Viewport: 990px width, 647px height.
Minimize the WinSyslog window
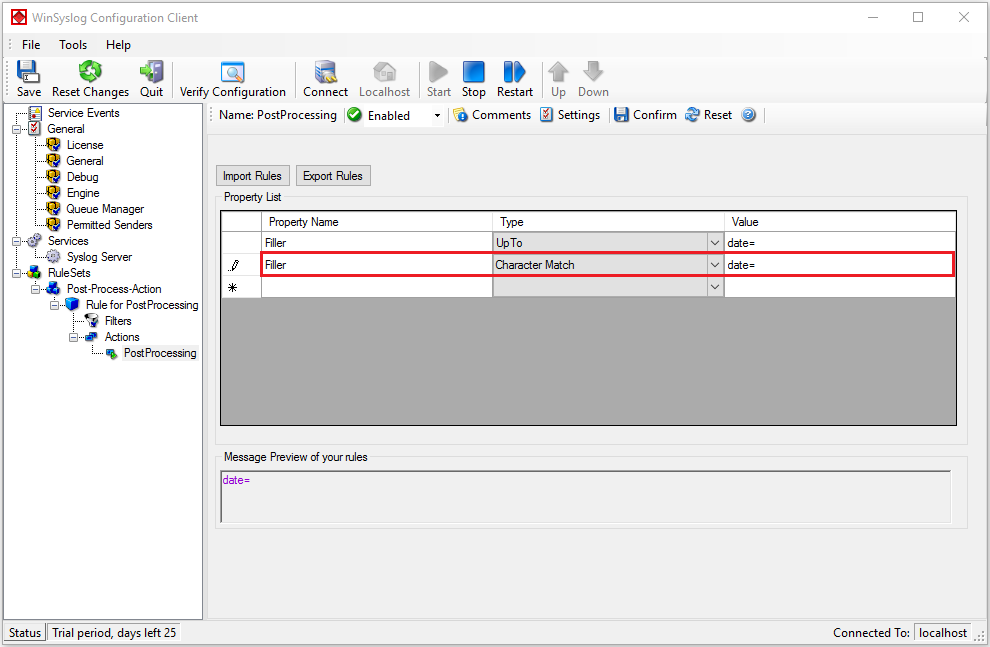tap(873, 18)
